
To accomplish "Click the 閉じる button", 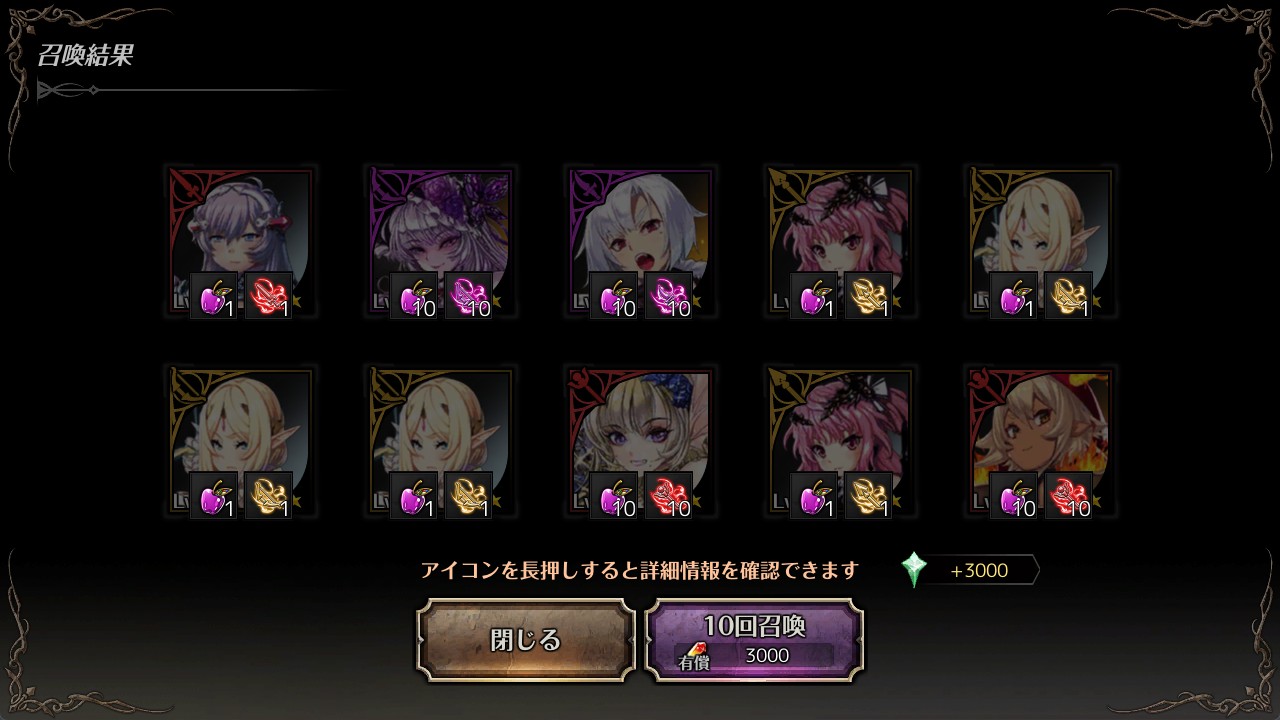I will pos(526,640).
